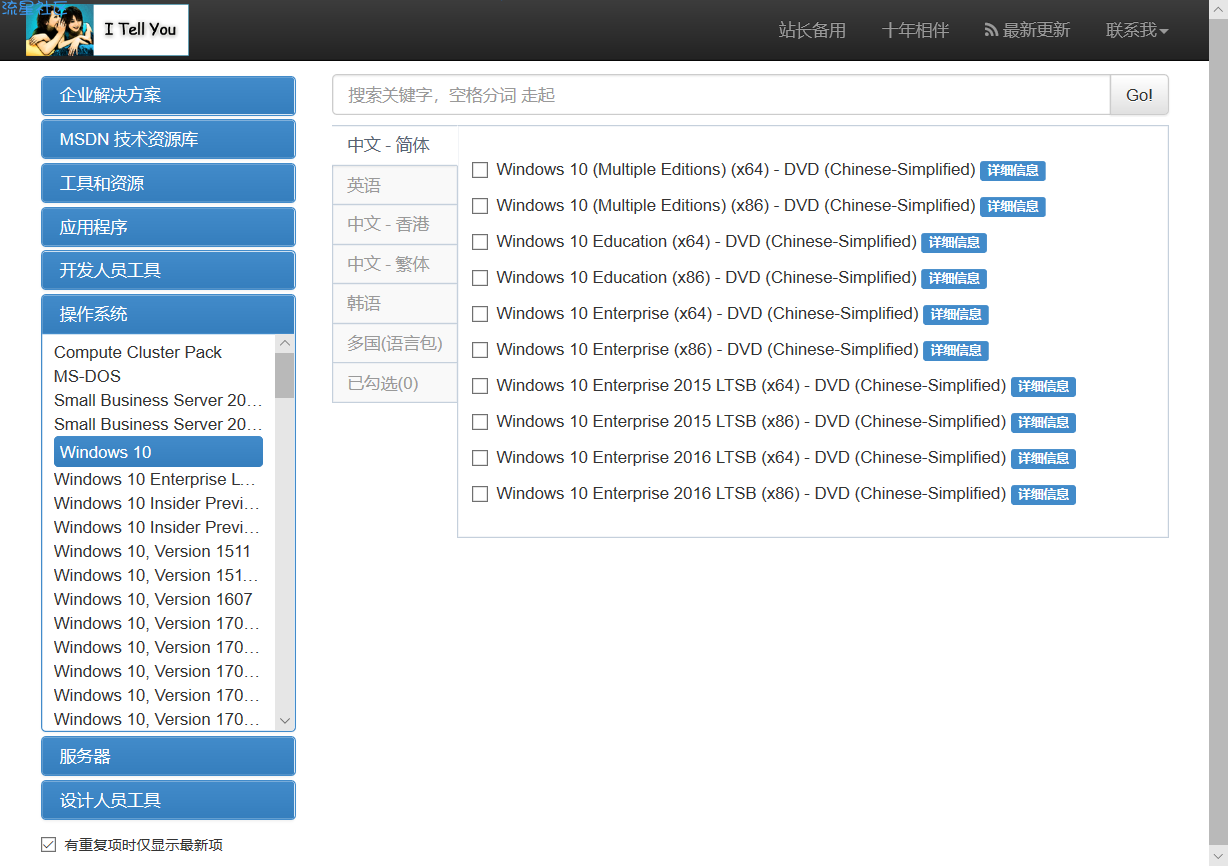Screen dimensions: 1228x866
Task: Check Enterprise 2015 LTSB x64 checkbox
Action: click(480, 386)
